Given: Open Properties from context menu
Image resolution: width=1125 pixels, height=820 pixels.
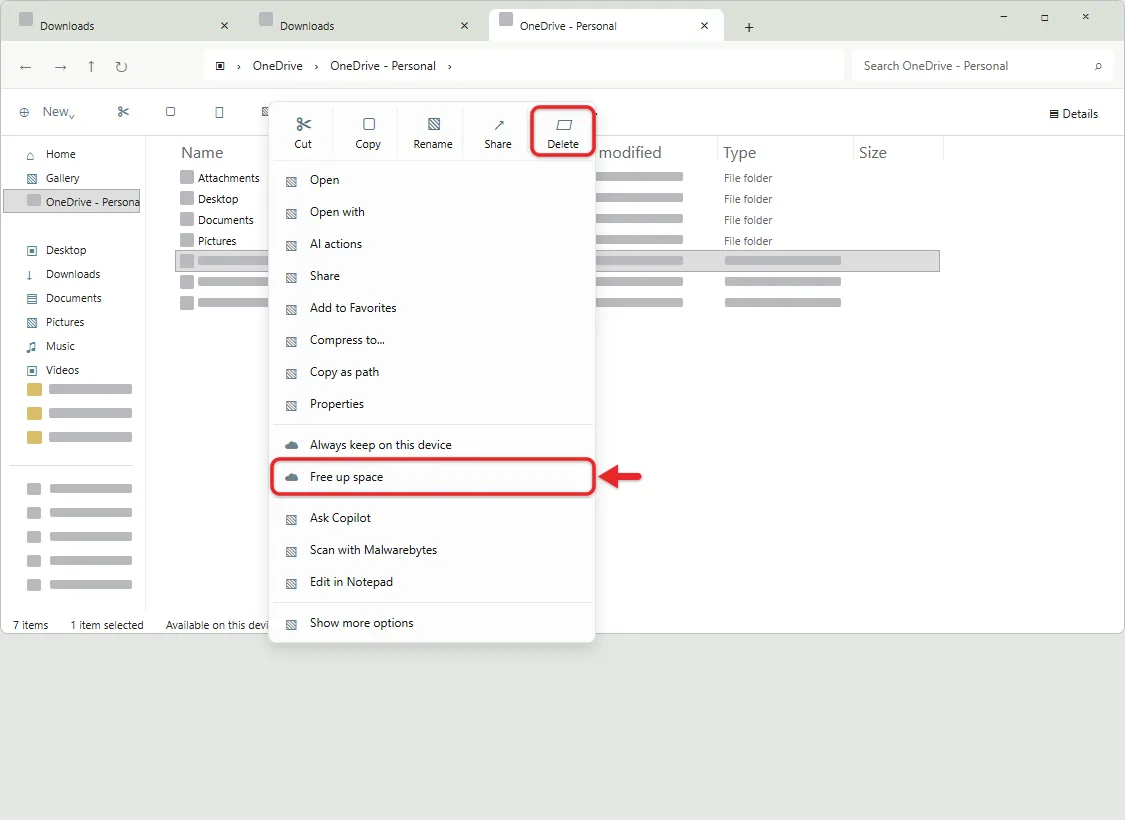Looking at the screenshot, I should point(433,404).
